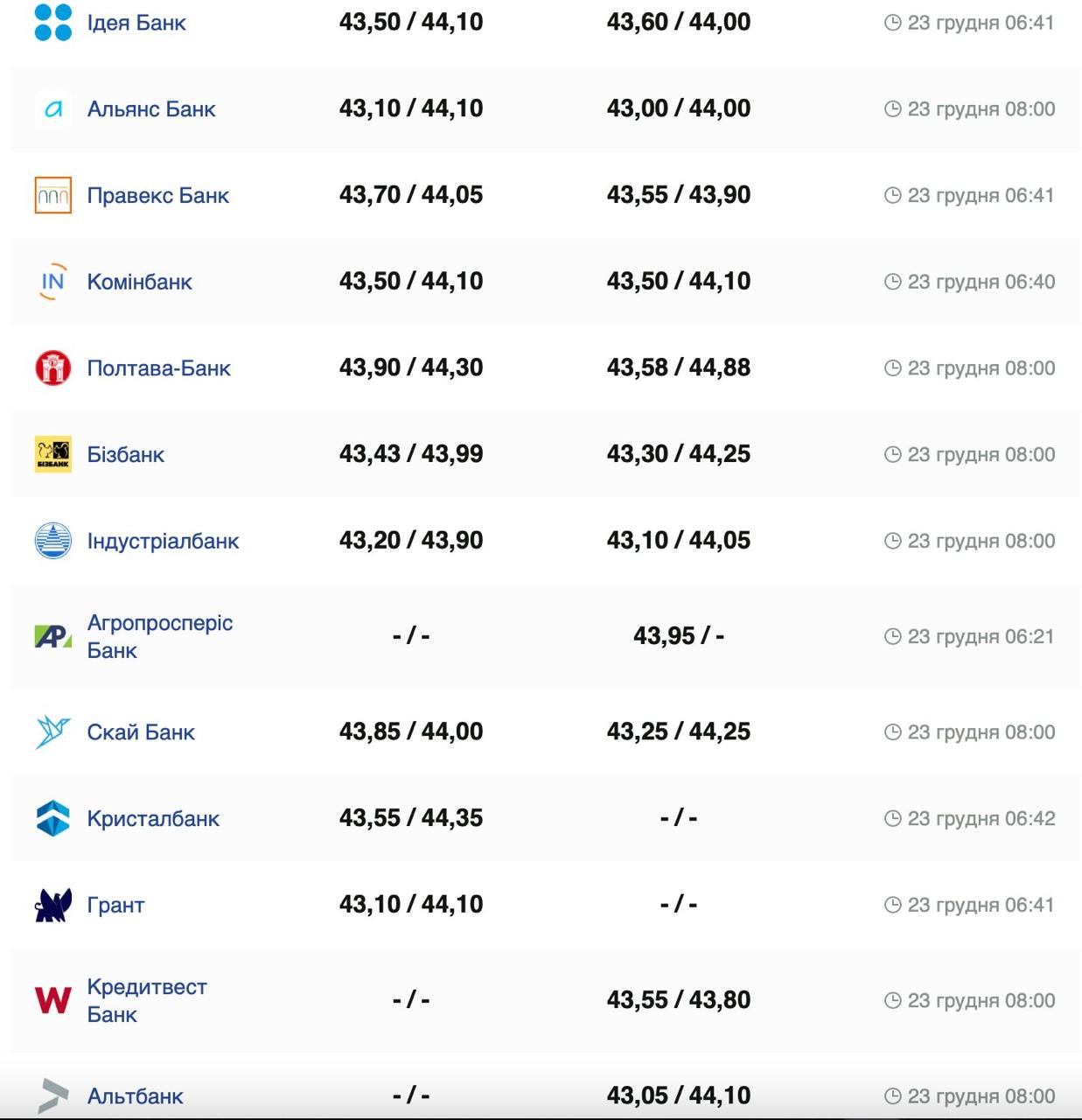
Task: Click the Альянс Банк logo icon
Action: tap(52, 109)
